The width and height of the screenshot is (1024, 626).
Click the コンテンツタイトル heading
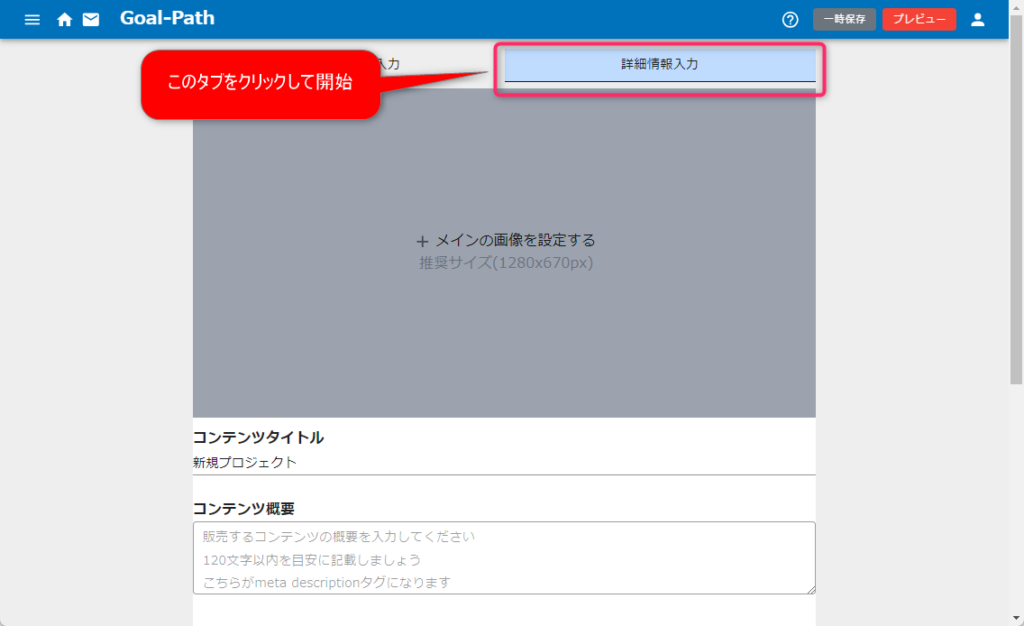point(258,437)
